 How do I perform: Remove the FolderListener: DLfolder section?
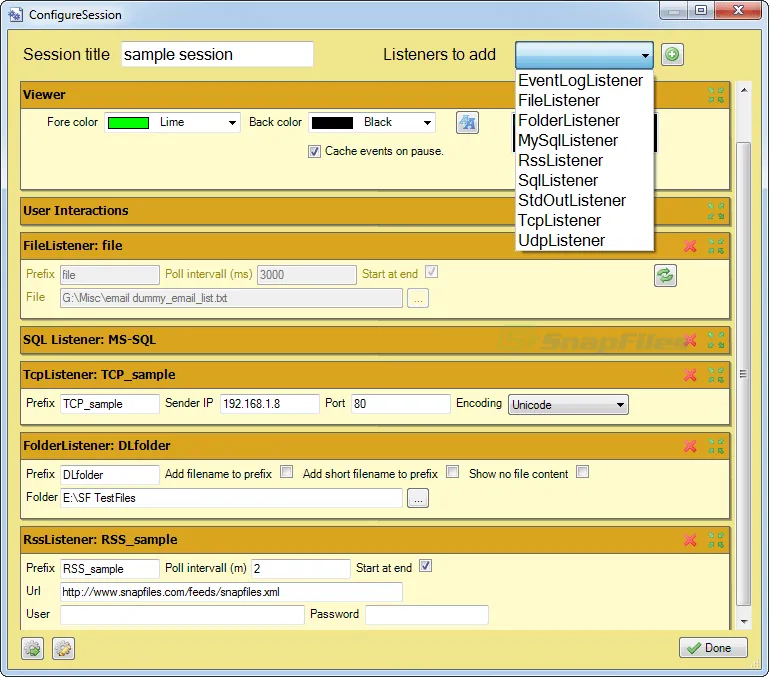pyautogui.click(x=690, y=446)
